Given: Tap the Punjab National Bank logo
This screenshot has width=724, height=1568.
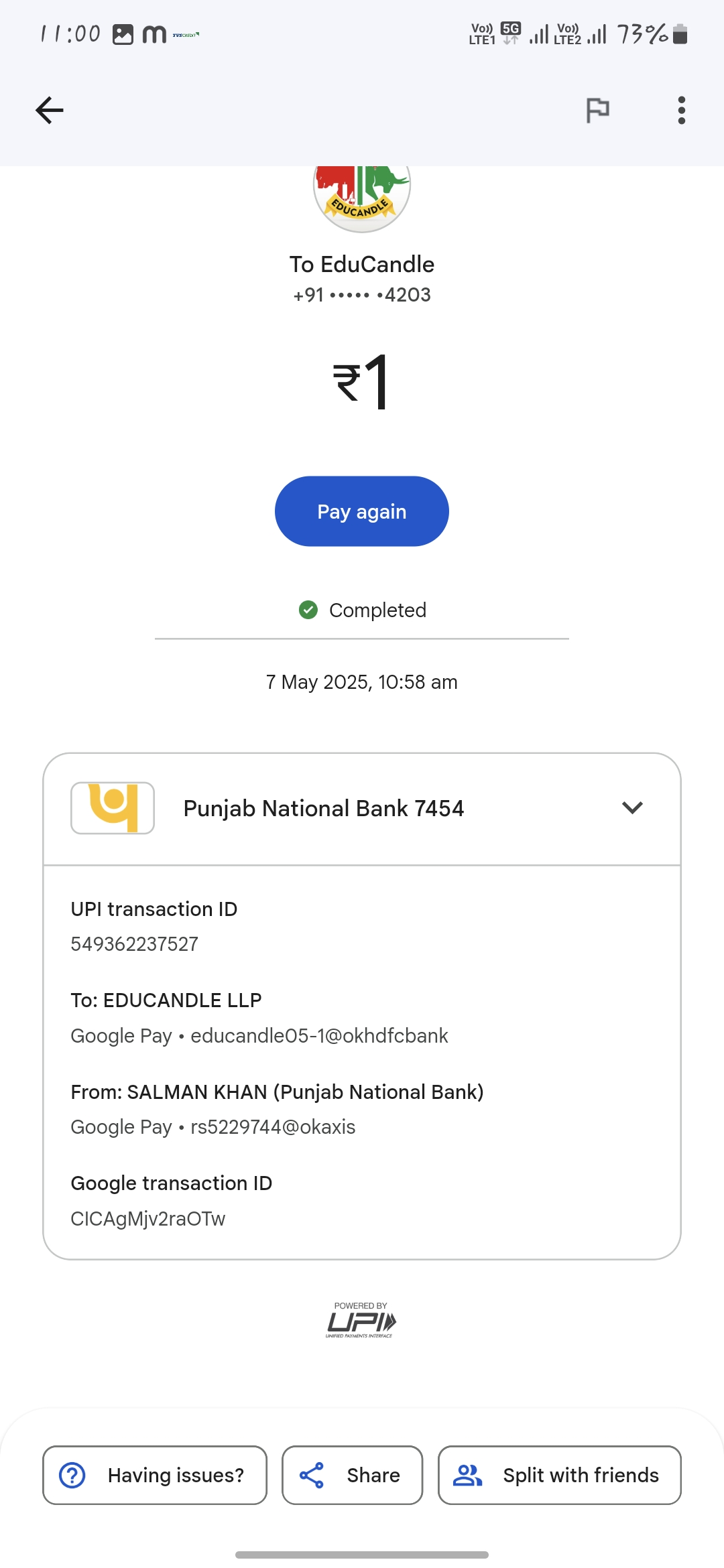Looking at the screenshot, I should pos(113,808).
